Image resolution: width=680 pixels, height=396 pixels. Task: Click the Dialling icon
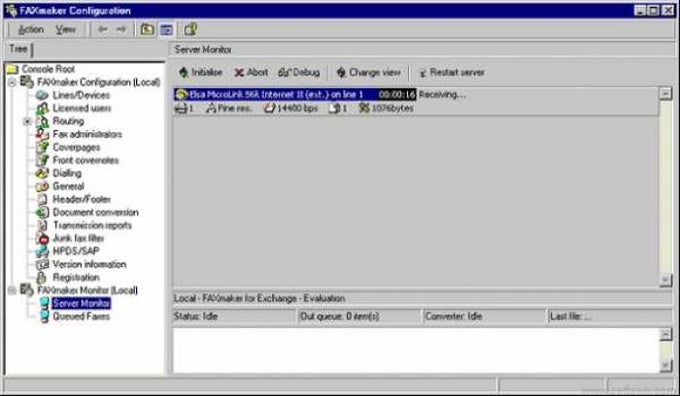[42, 173]
